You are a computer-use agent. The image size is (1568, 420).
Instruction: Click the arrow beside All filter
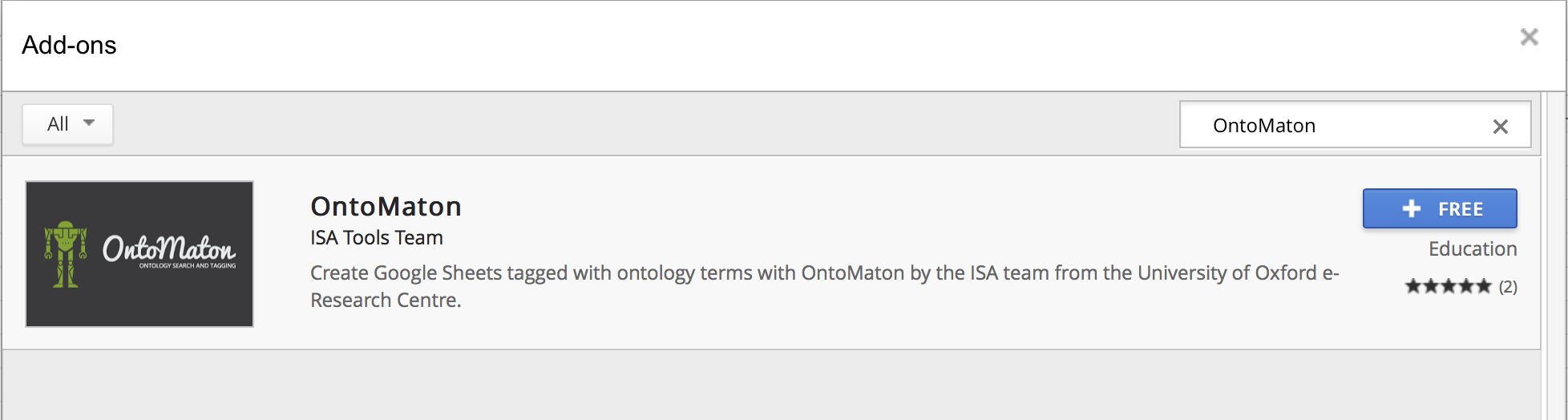tap(89, 123)
